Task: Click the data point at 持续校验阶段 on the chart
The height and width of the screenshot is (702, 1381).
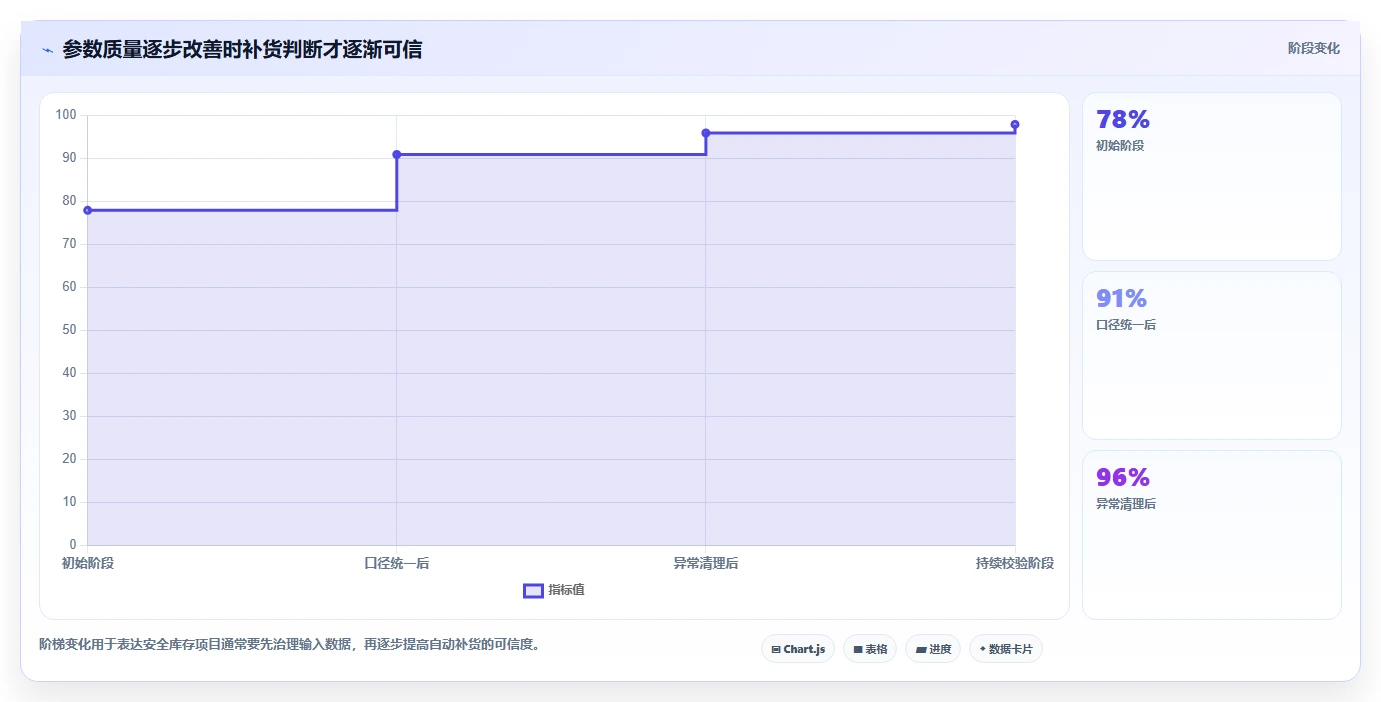Action: point(1015,124)
